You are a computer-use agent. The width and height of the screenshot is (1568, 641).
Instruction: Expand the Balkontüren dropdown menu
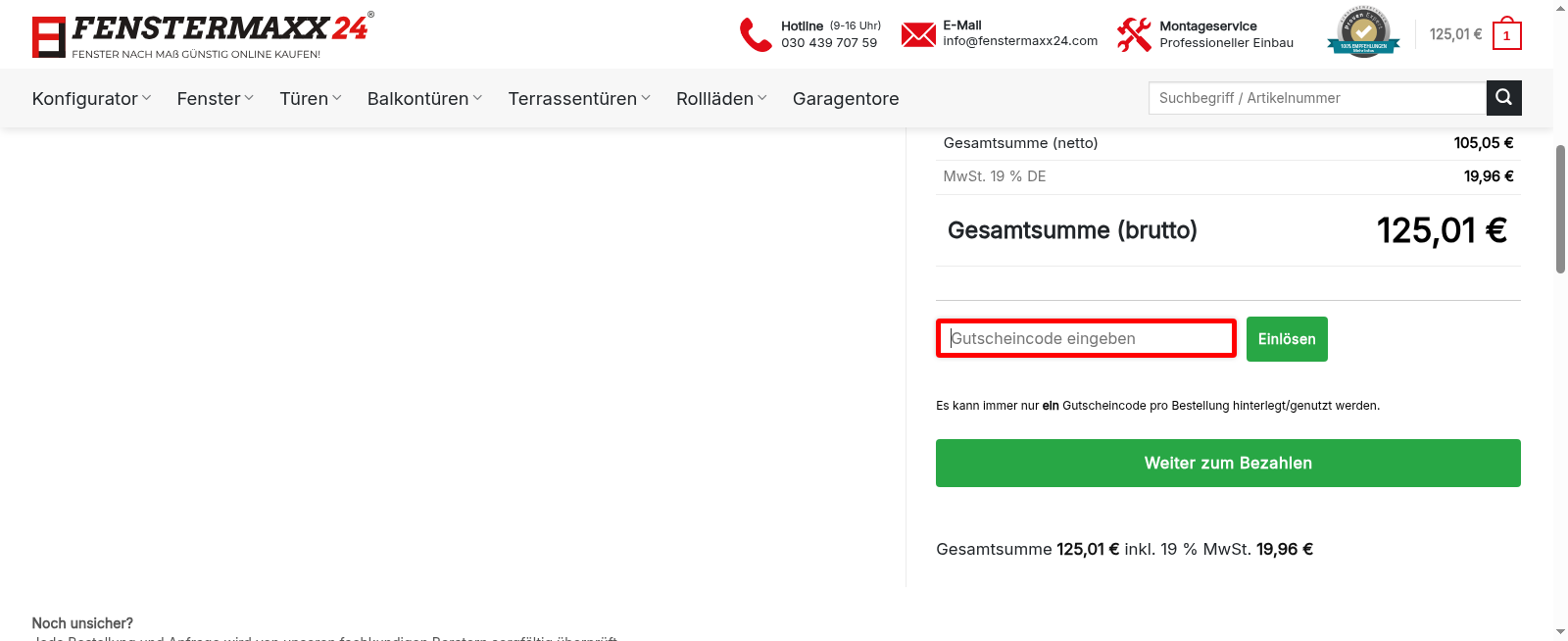(424, 98)
